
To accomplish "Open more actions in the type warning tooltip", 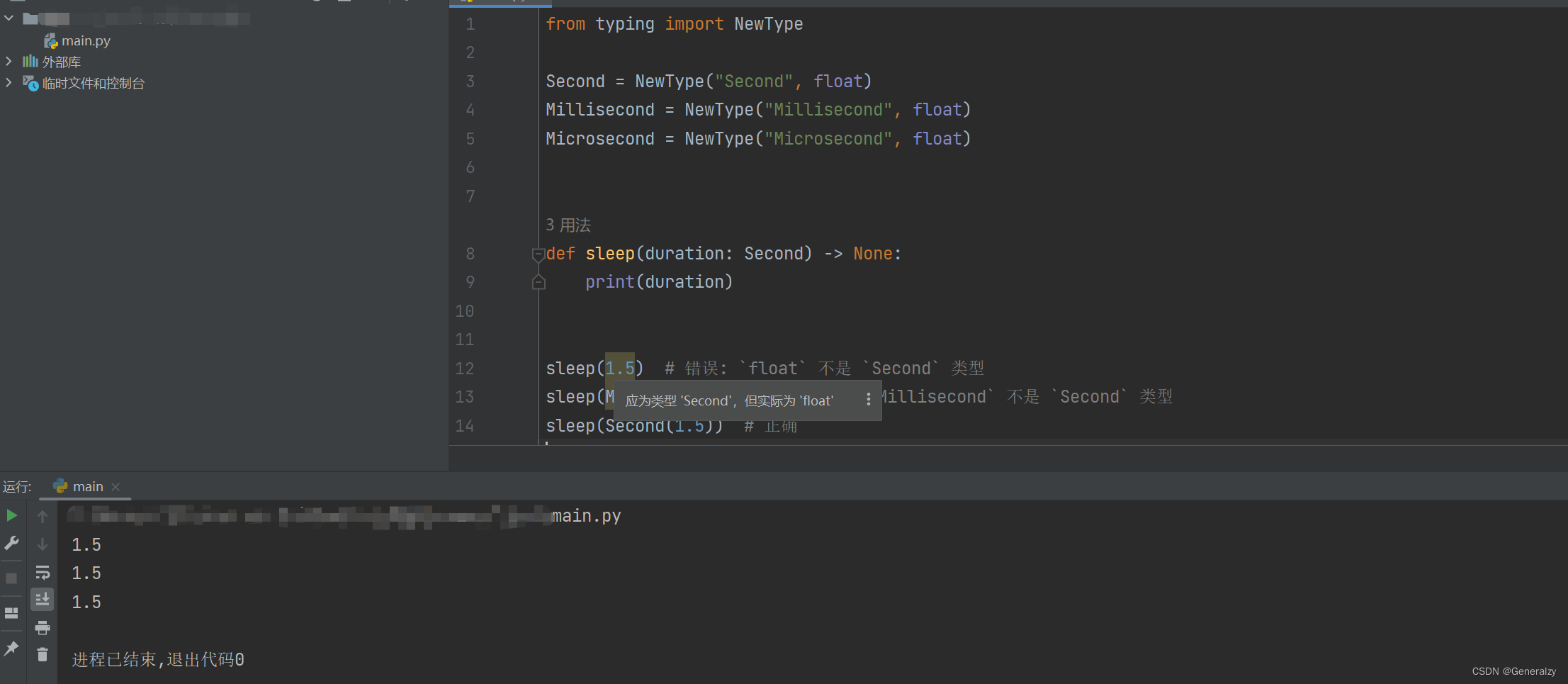I will tap(868, 400).
